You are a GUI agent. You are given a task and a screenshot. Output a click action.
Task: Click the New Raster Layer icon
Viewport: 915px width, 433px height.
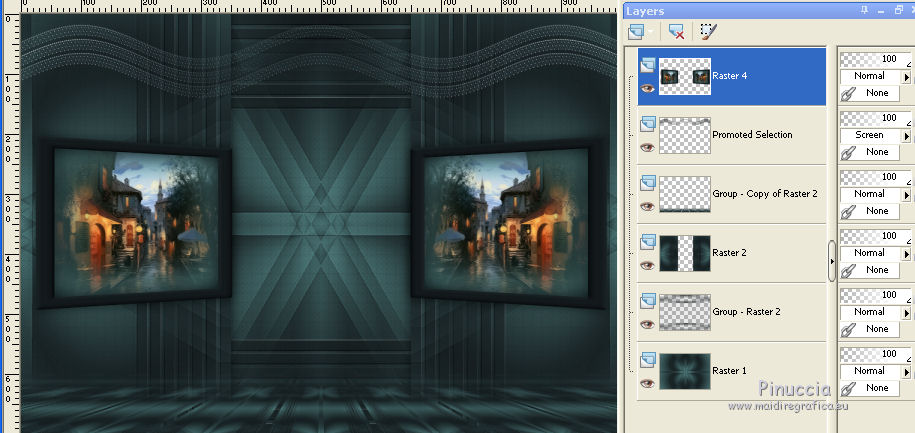click(x=635, y=31)
